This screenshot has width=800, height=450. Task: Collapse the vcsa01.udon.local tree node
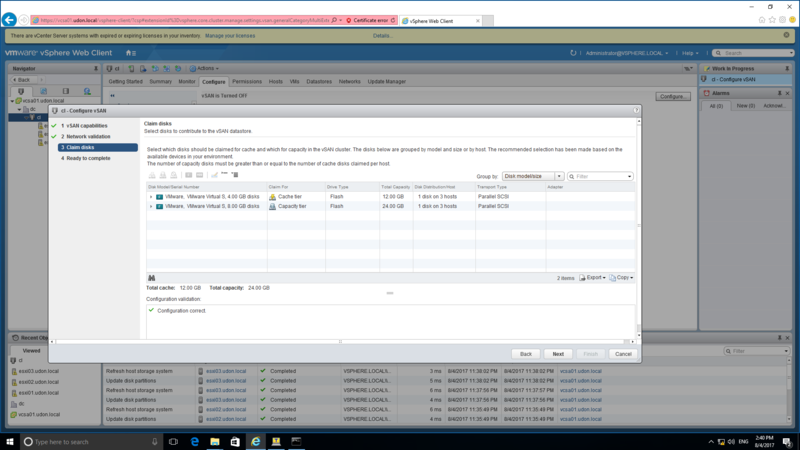(12, 101)
